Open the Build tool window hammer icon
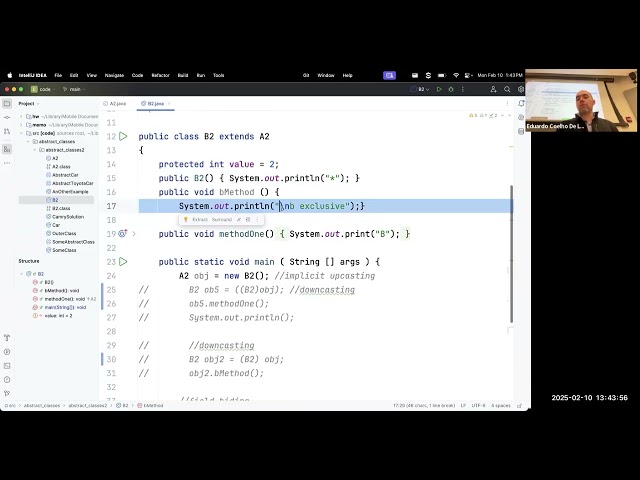 coord(7,338)
